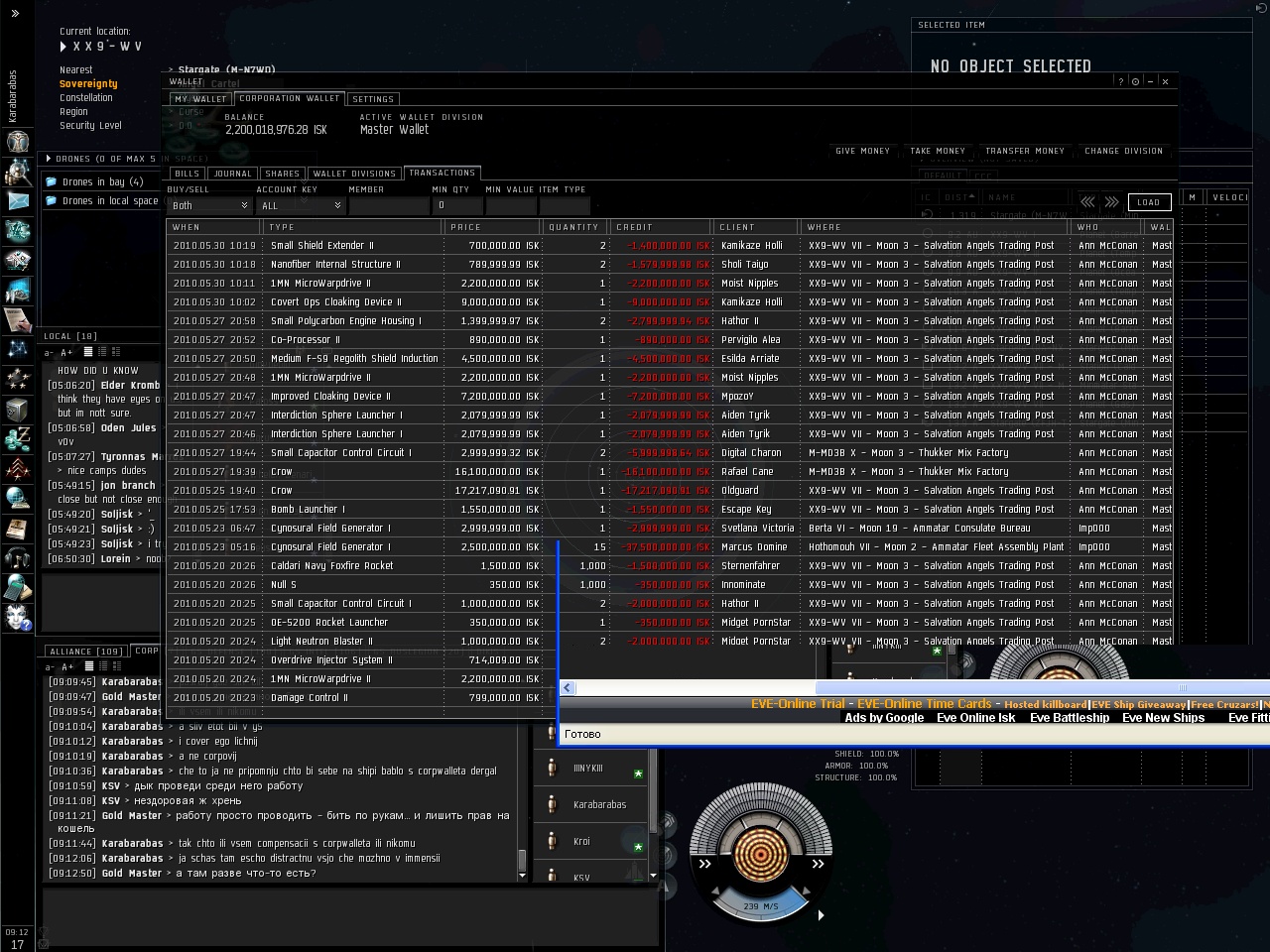Sort transactions by the Price column header
Viewport: 1270px width, 952px height.
pos(492,227)
